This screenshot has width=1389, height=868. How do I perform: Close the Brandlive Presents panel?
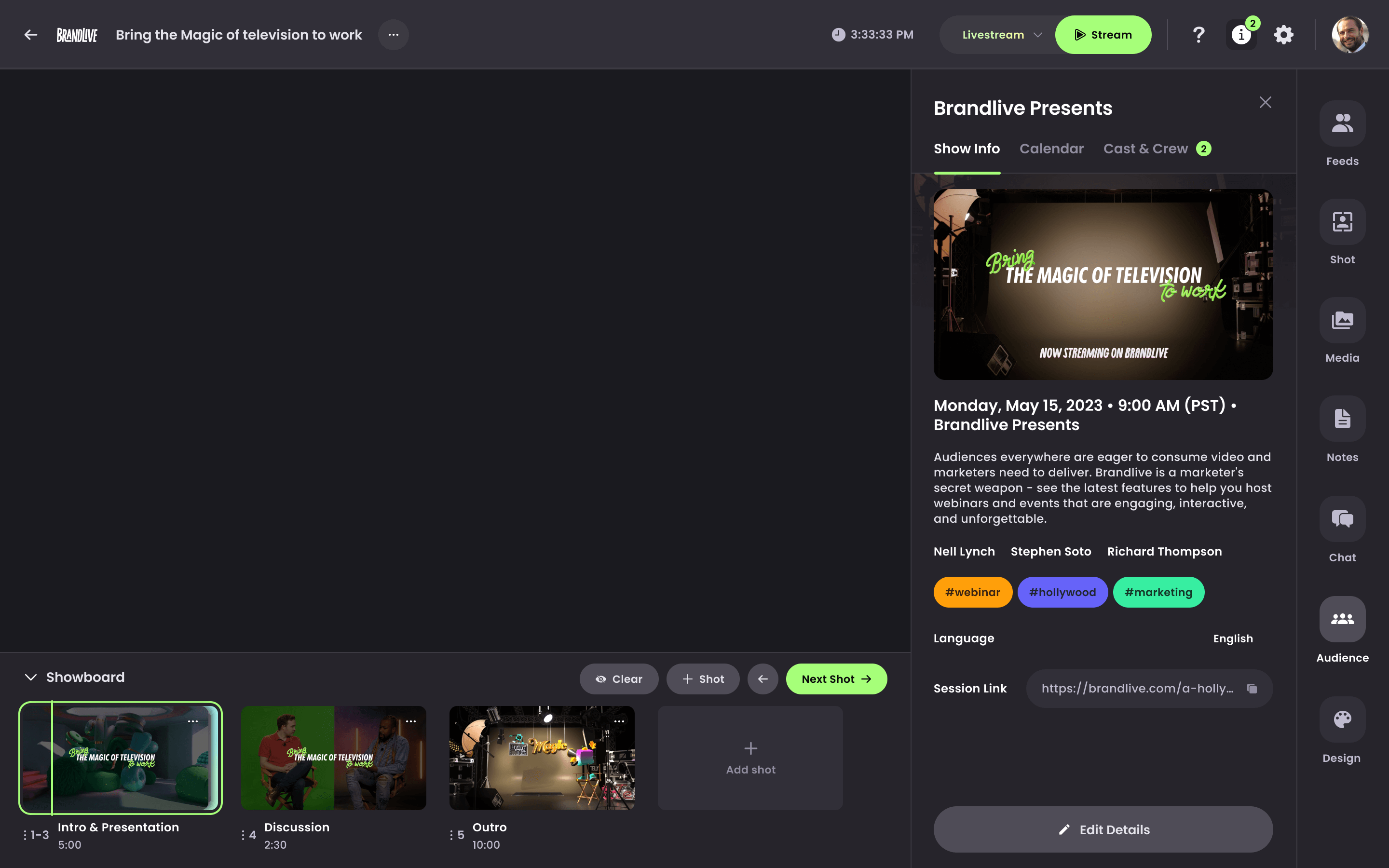[1265, 102]
